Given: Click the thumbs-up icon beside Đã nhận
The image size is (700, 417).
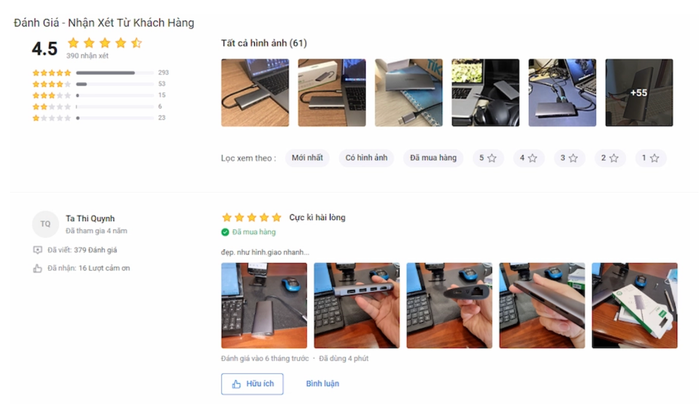Looking at the screenshot, I should click(38, 268).
